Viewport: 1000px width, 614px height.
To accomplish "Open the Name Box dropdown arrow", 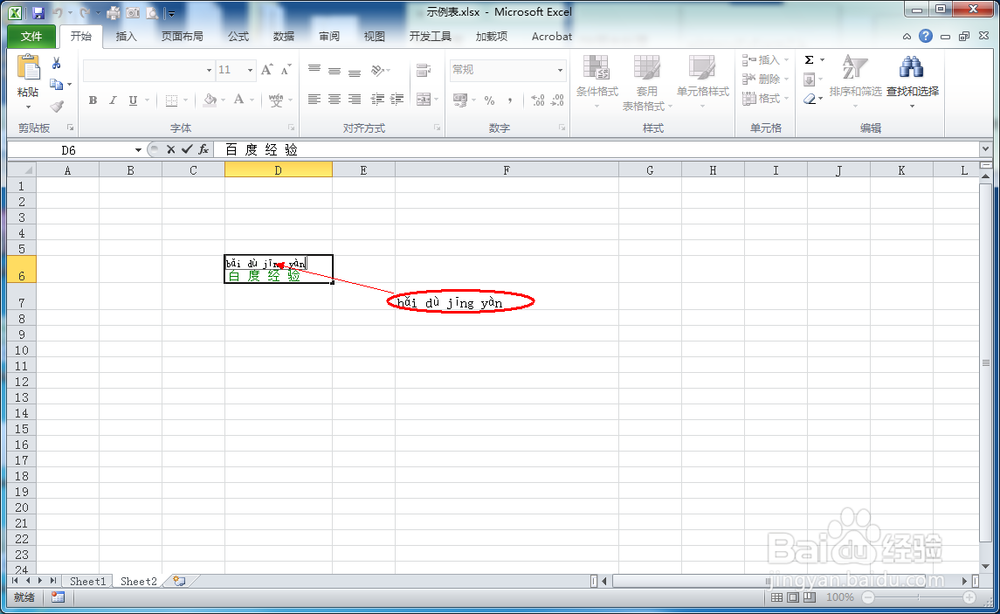I will (x=138, y=150).
